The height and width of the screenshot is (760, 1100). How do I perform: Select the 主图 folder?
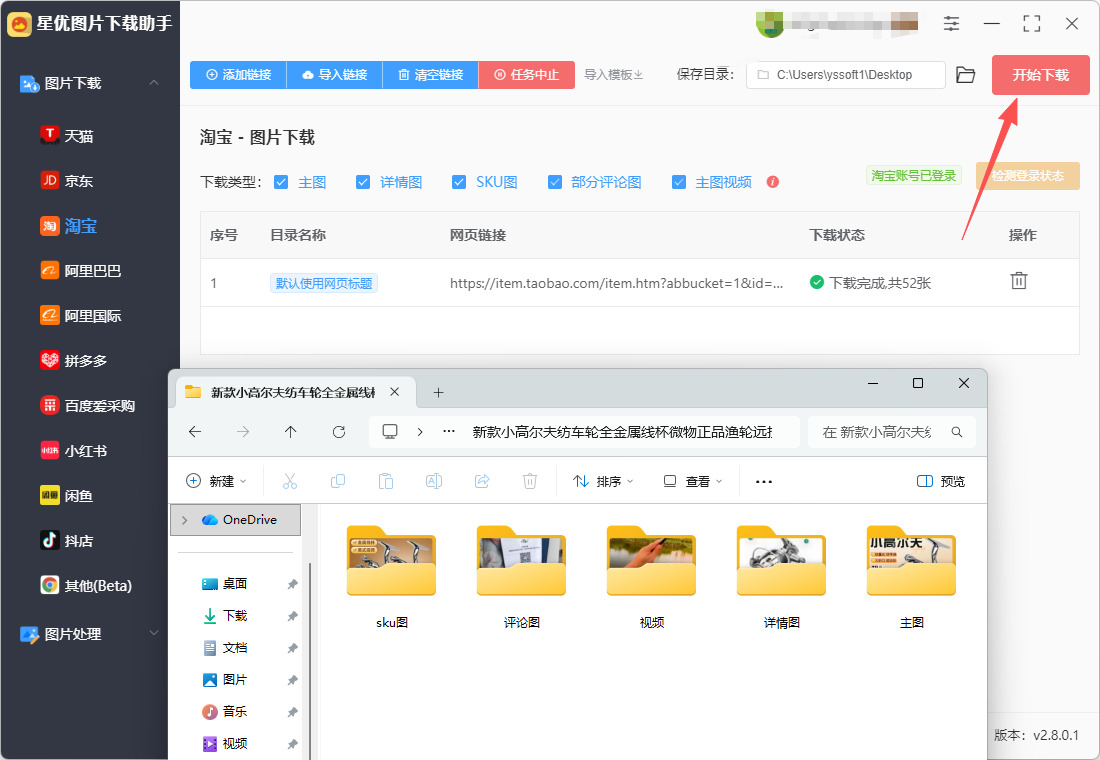click(911, 577)
